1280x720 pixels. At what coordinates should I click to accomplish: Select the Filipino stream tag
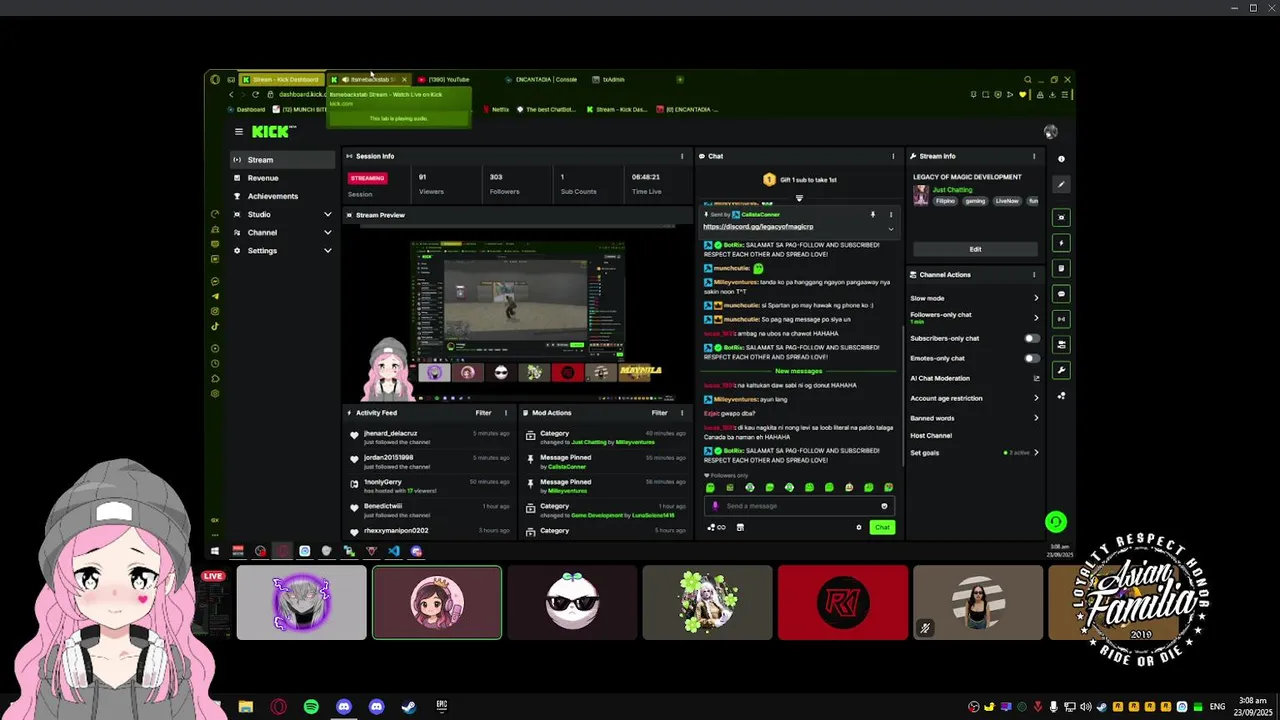pos(945,201)
